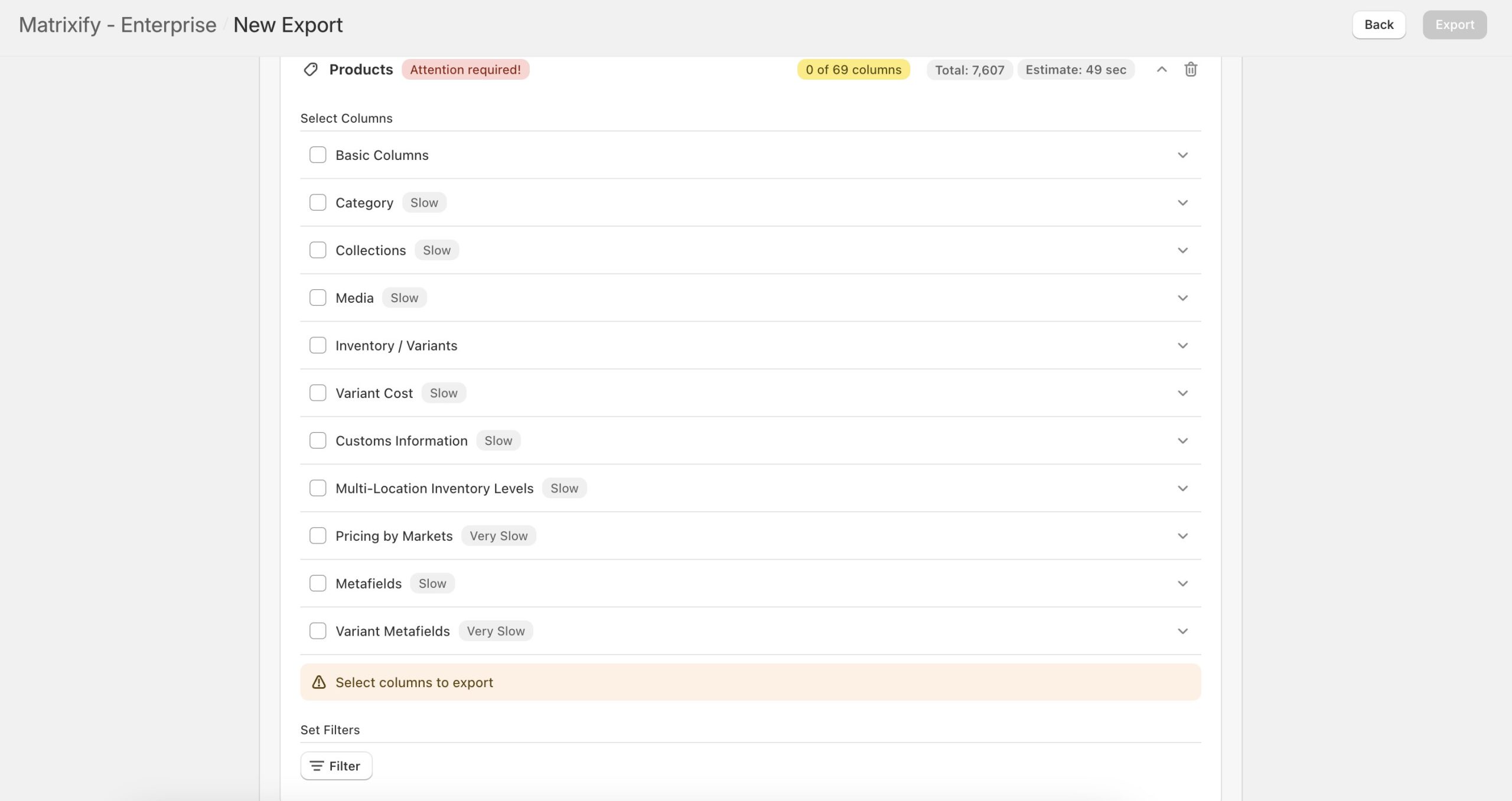
Task: Open the Filter button under Set Filters
Action: click(x=336, y=766)
